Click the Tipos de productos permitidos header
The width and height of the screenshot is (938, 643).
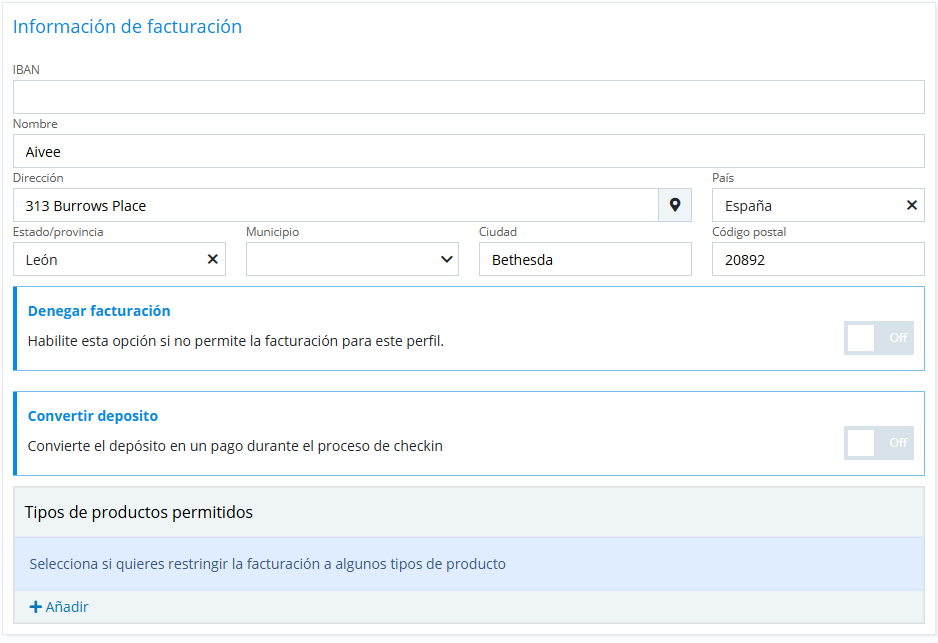[x=139, y=512]
